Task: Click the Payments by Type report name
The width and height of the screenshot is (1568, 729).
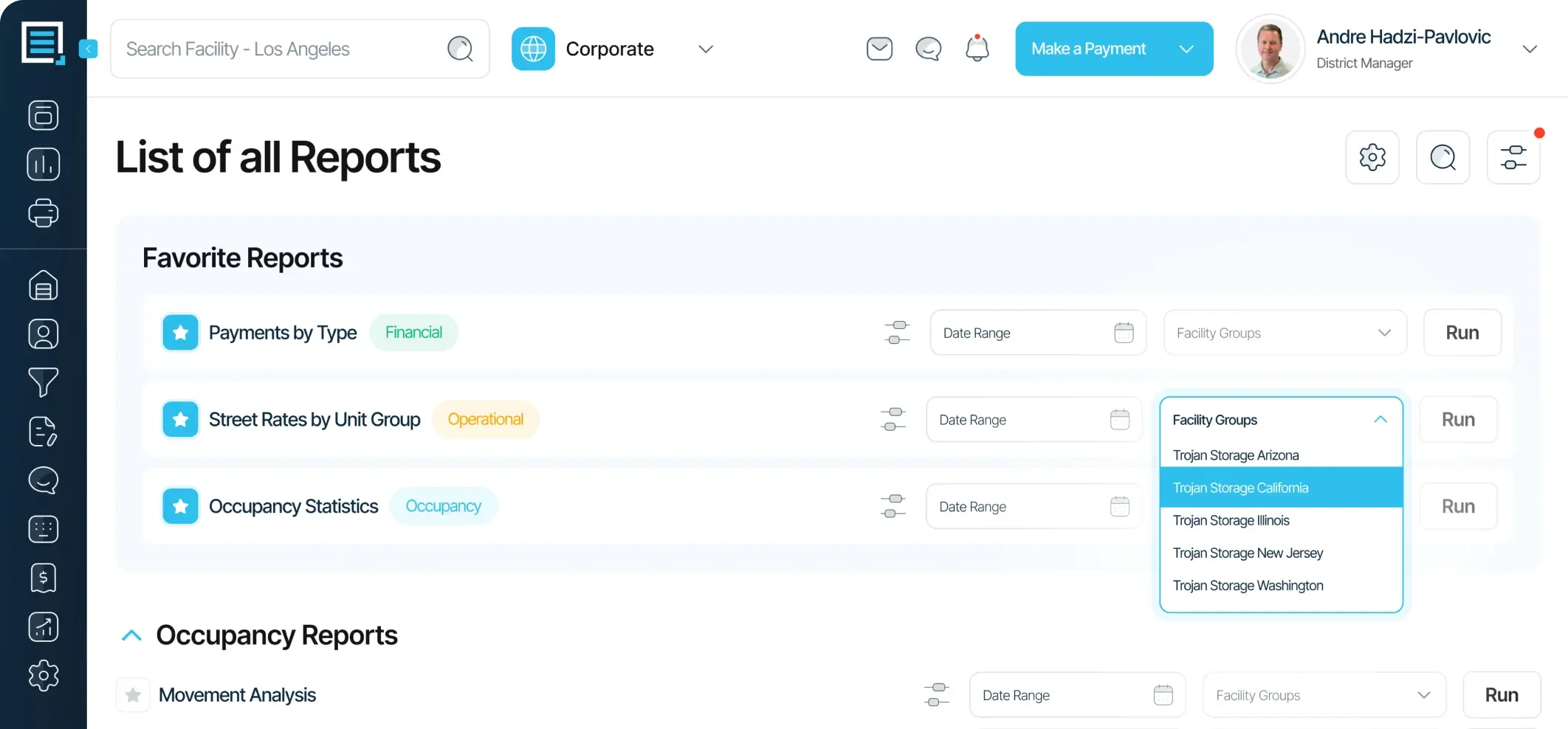Action: point(283,333)
